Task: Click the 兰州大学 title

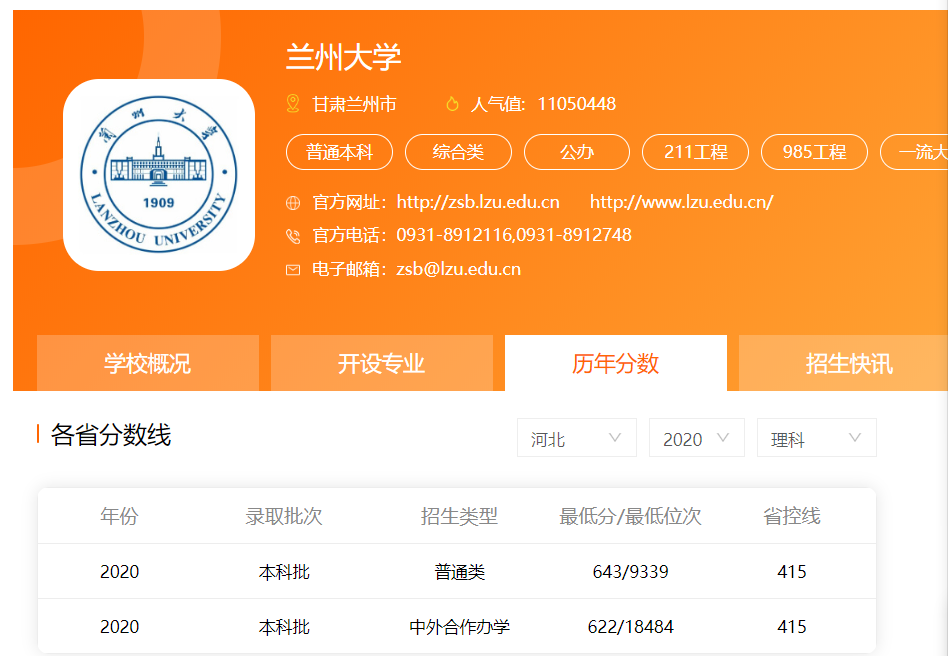Action: tap(343, 57)
